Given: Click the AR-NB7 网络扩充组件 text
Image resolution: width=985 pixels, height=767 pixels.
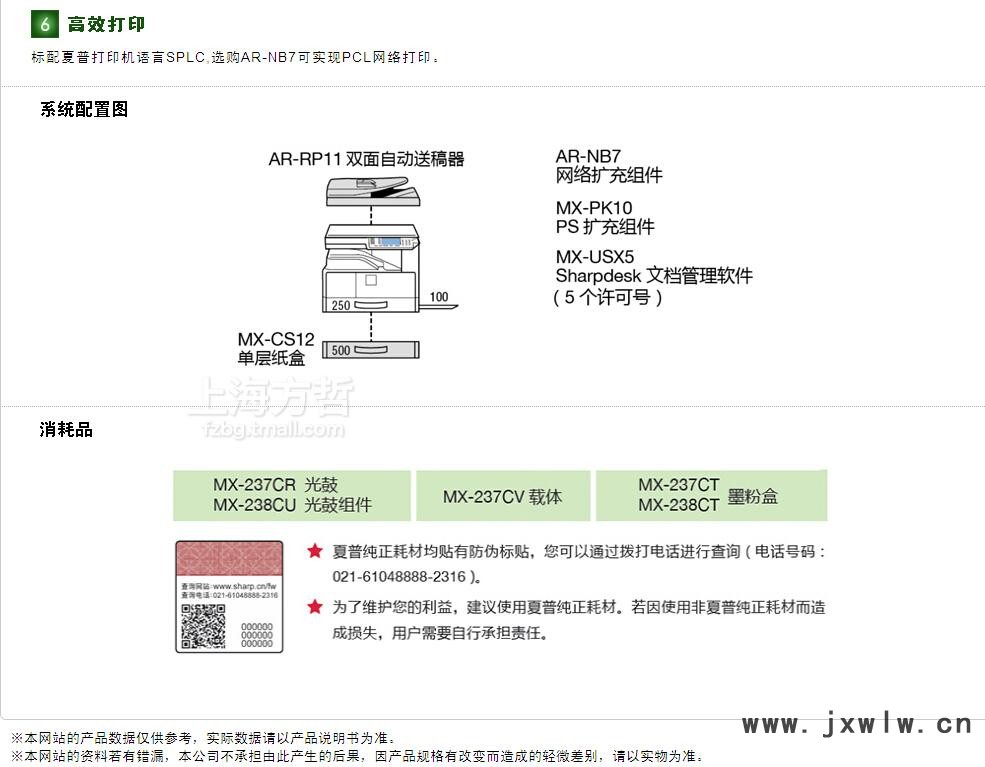Looking at the screenshot, I should 609,166.
